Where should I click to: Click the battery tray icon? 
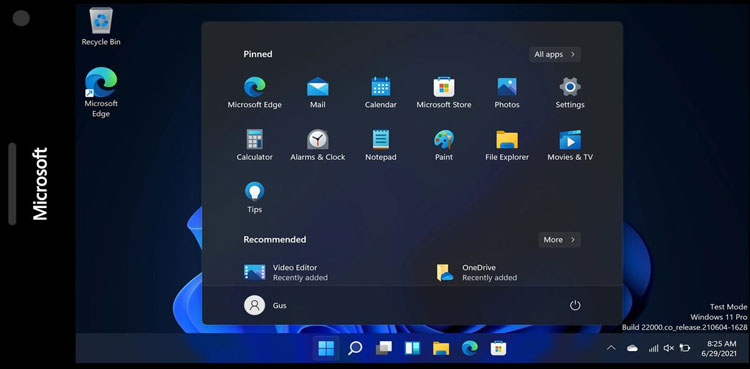[684, 348]
